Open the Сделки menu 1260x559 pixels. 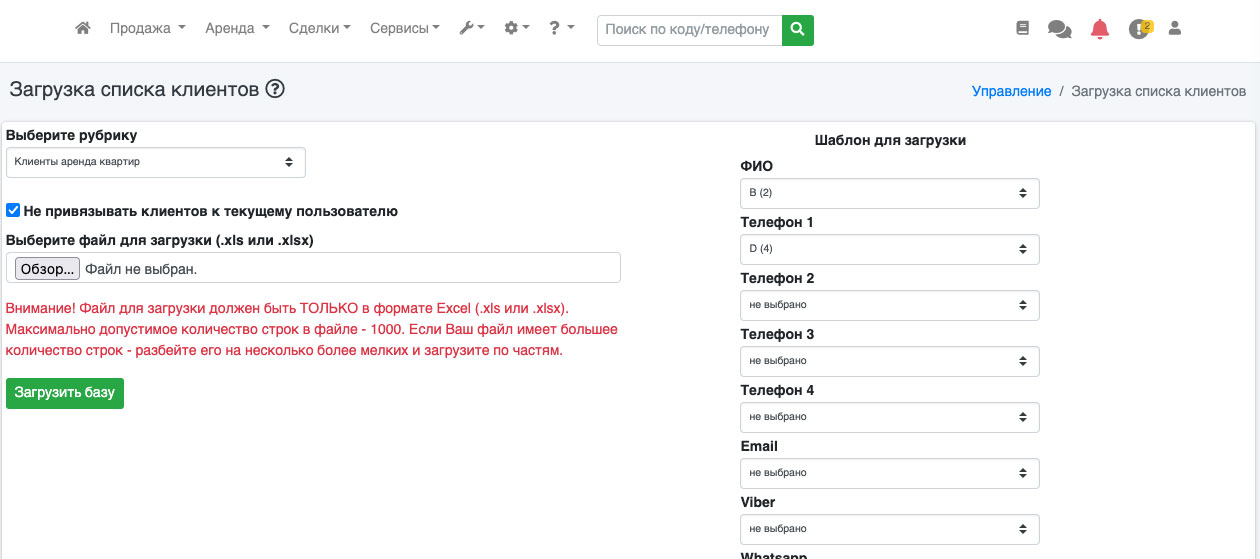point(319,29)
